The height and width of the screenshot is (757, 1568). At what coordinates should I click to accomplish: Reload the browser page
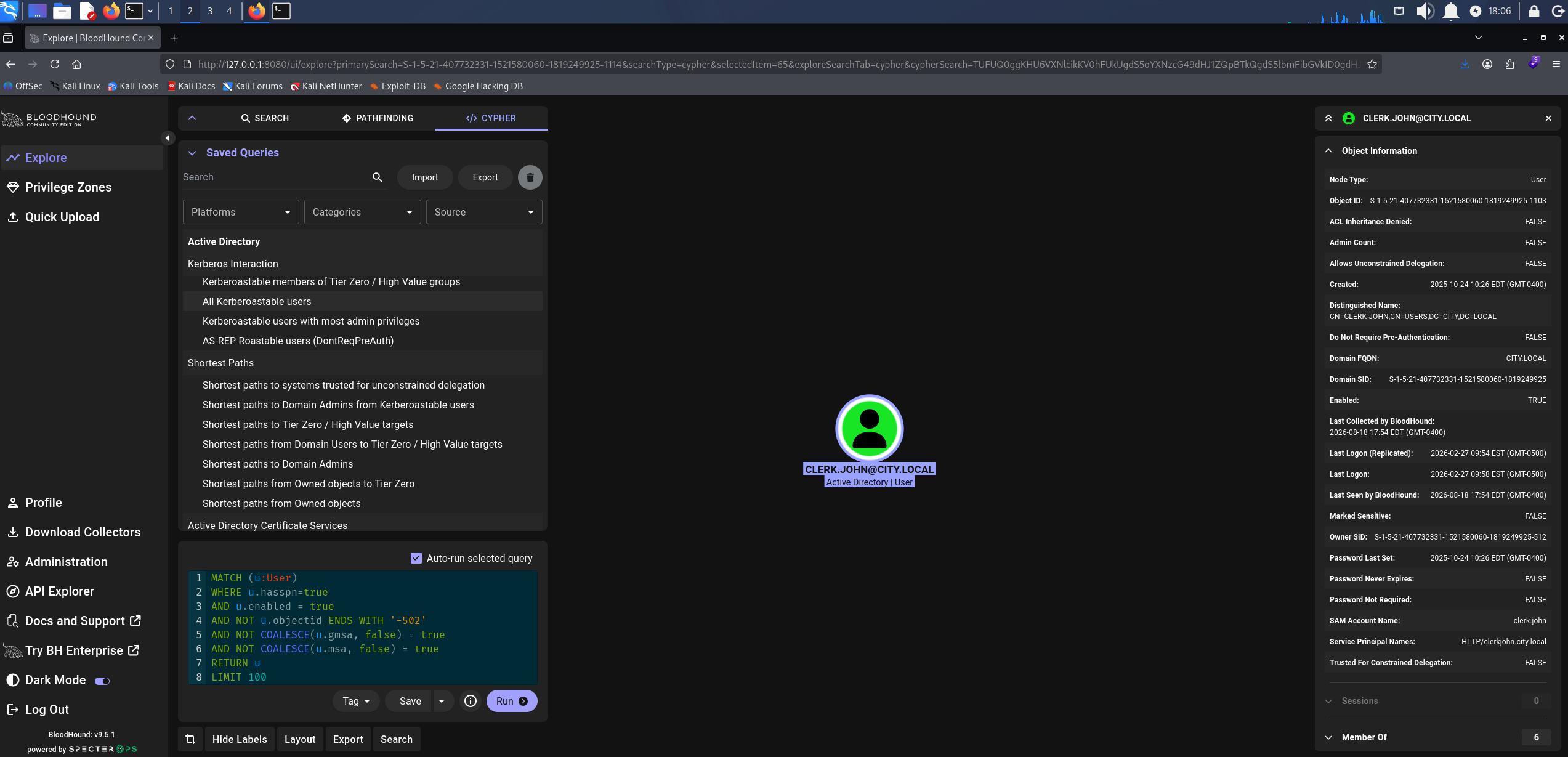[x=55, y=64]
